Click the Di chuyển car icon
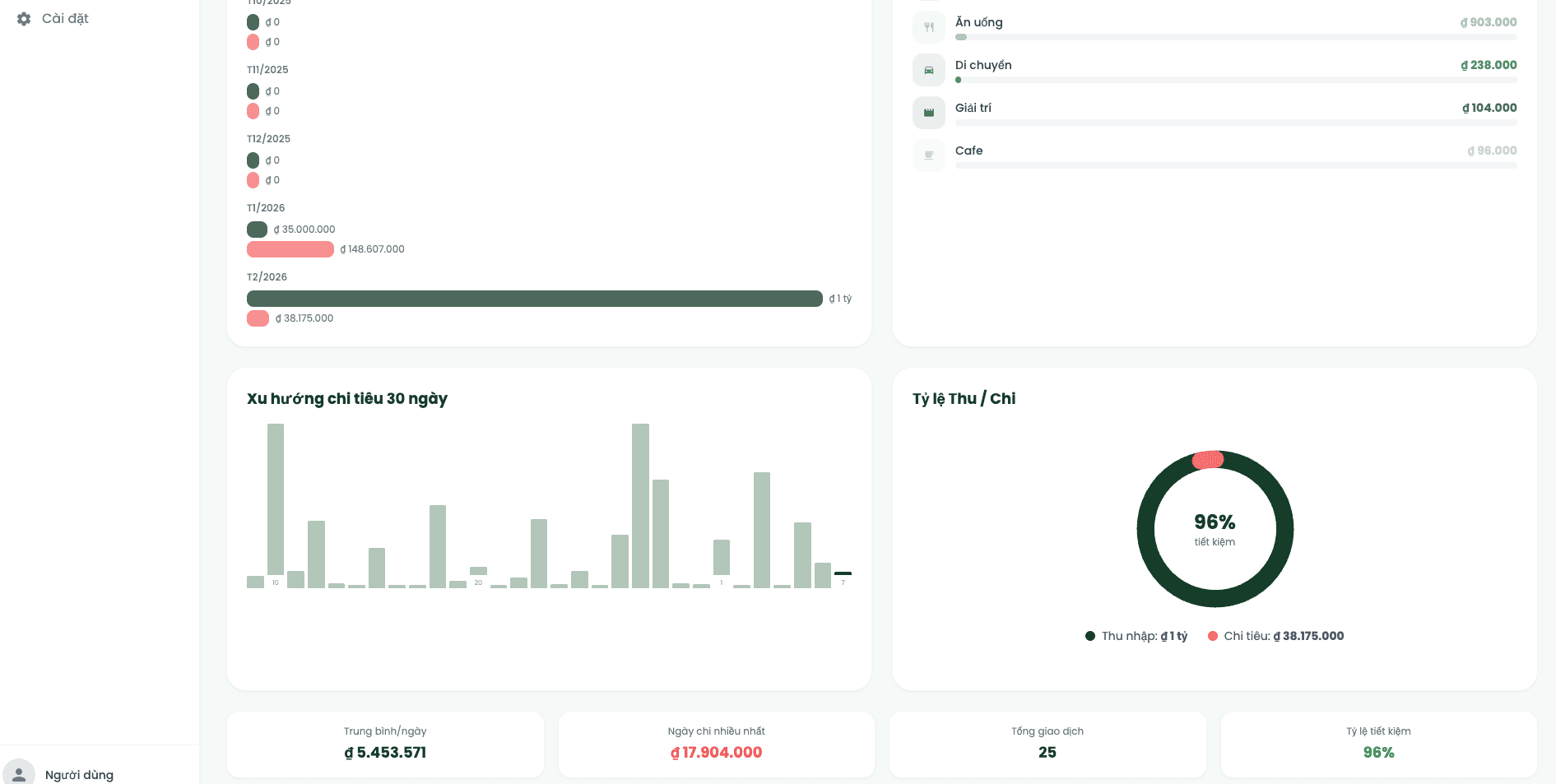Screen dimensions: 1556x784 pyautogui.click(x=928, y=70)
